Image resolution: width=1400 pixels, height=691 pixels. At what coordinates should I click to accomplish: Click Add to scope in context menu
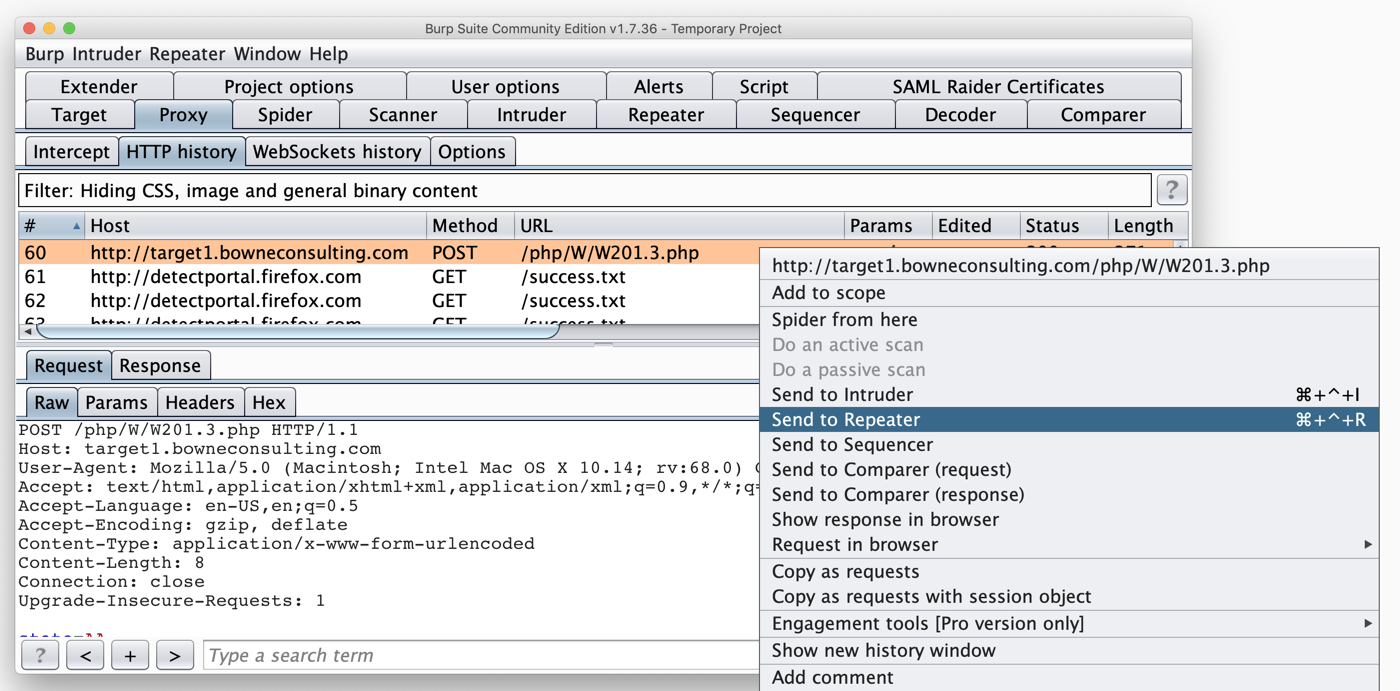(828, 293)
